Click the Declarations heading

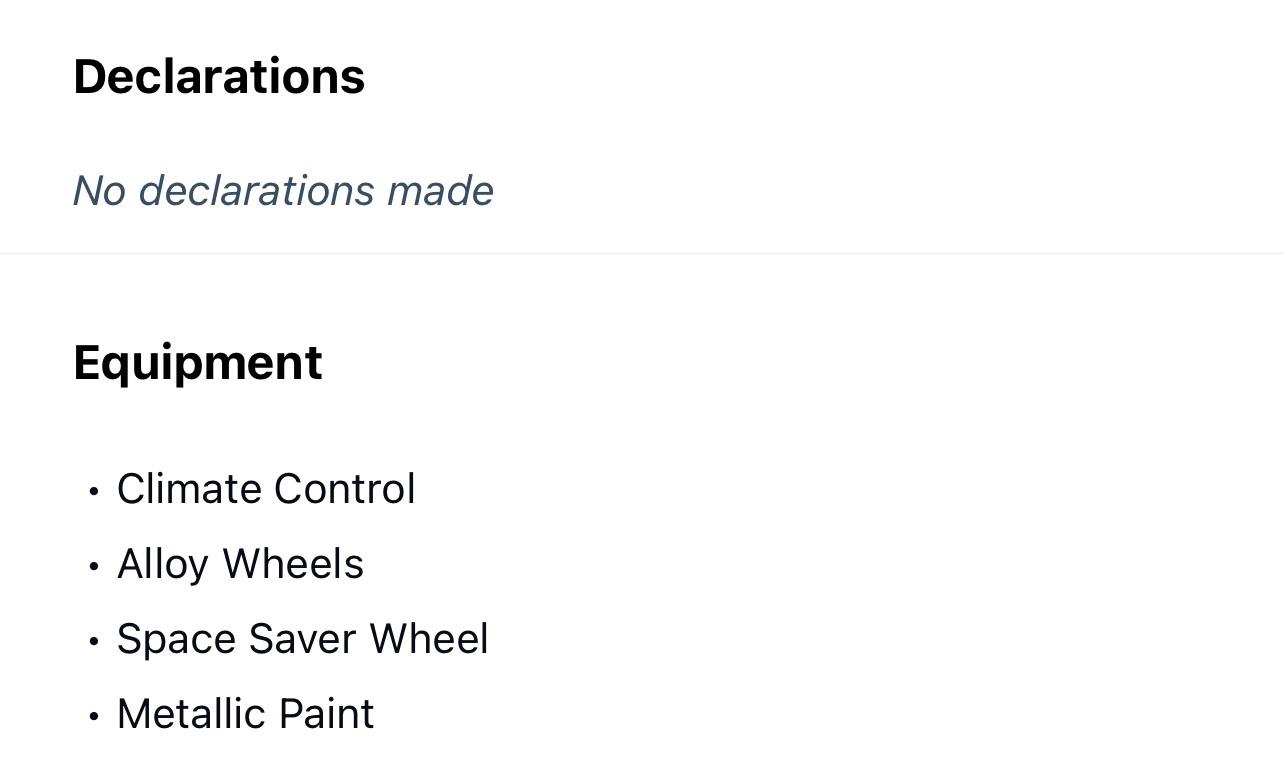pyautogui.click(x=219, y=77)
